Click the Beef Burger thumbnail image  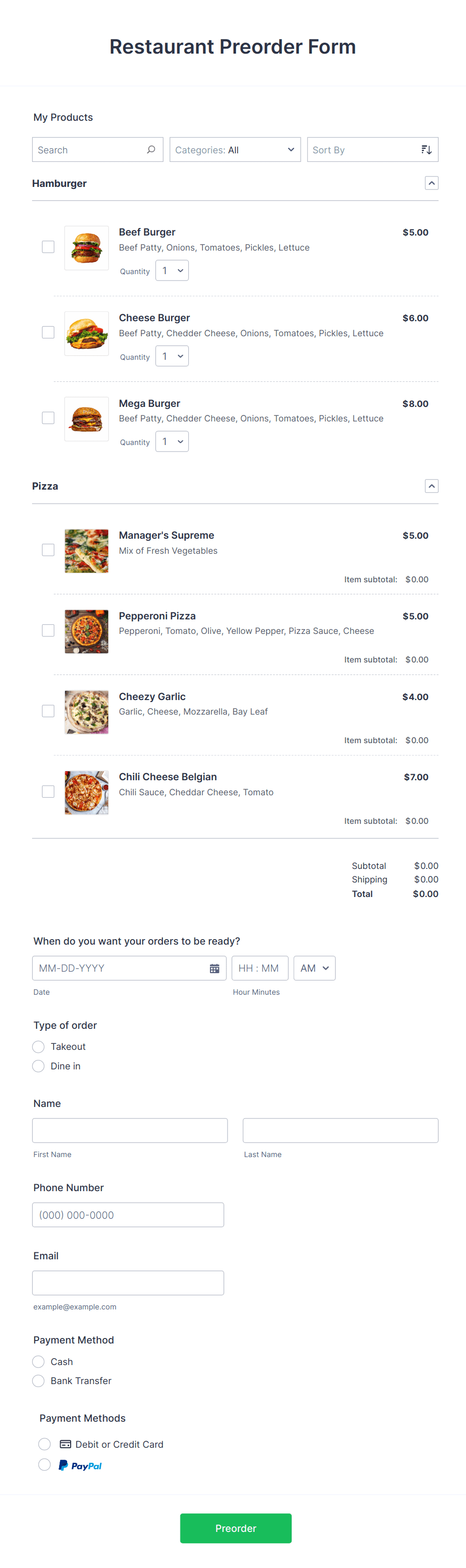coord(86,248)
